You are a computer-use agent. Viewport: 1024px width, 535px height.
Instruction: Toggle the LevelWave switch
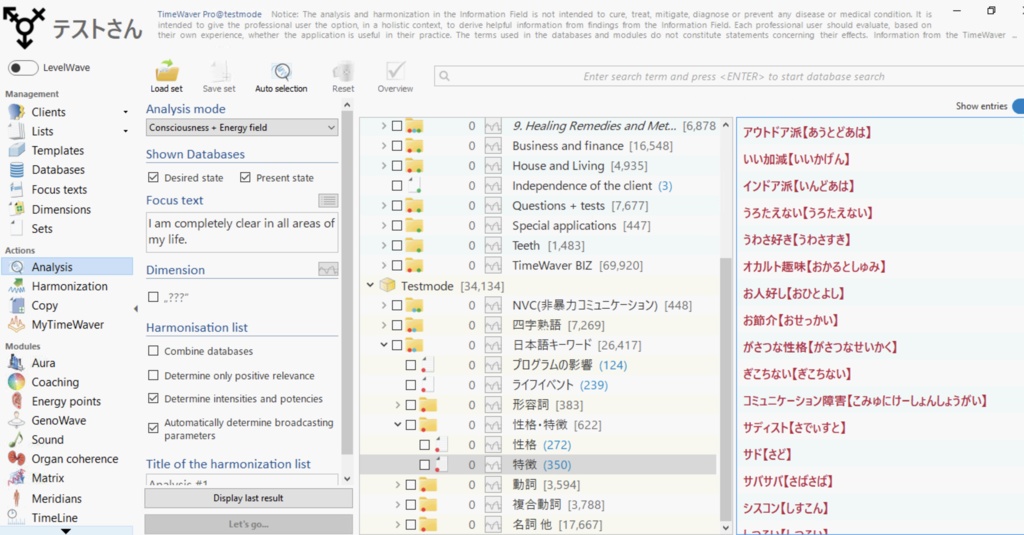(23, 67)
